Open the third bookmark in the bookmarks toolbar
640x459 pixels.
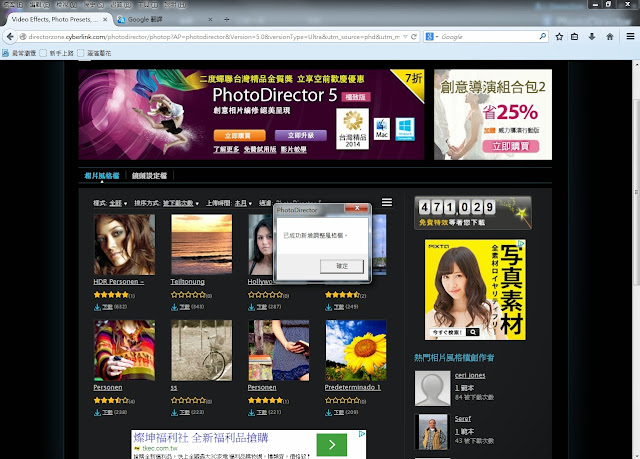tap(94, 53)
